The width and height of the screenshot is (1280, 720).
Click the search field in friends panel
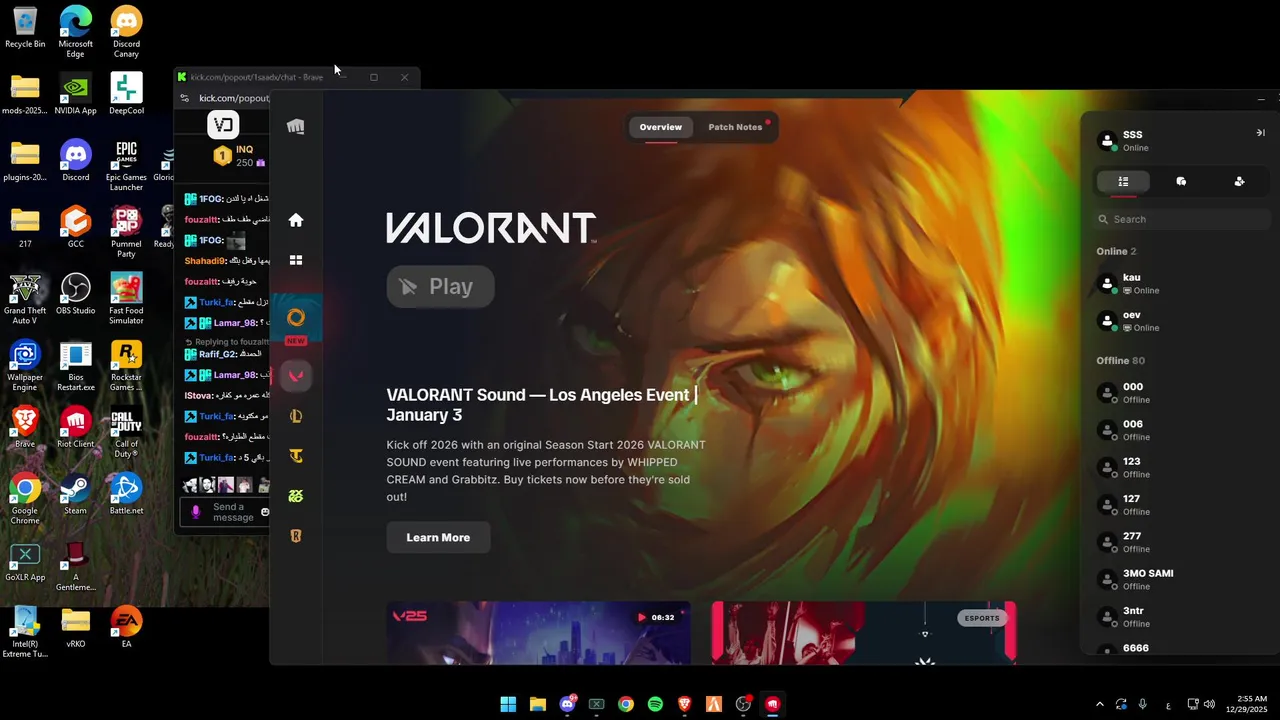pyautogui.click(x=1181, y=219)
